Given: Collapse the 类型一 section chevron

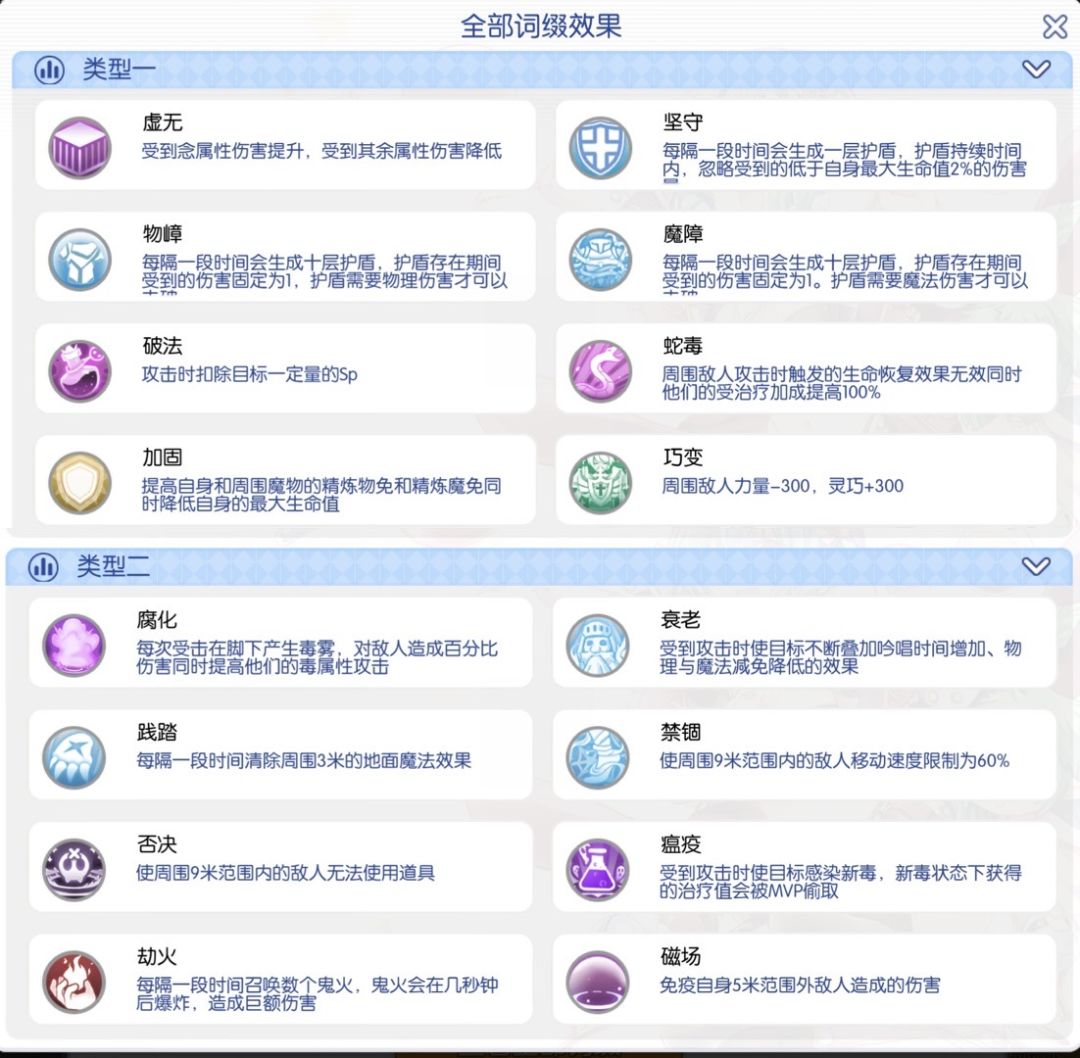Looking at the screenshot, I should (1036, 69).
